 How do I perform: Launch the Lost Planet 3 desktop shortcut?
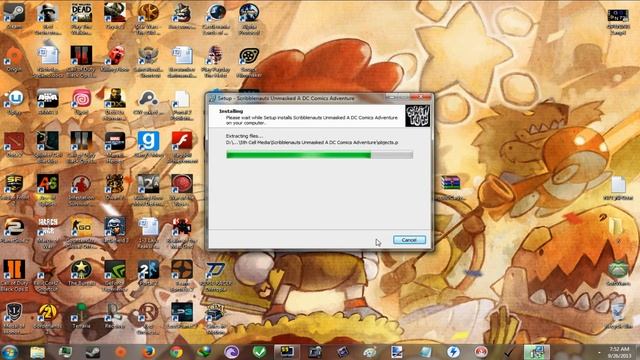click(x=182, y=315)
